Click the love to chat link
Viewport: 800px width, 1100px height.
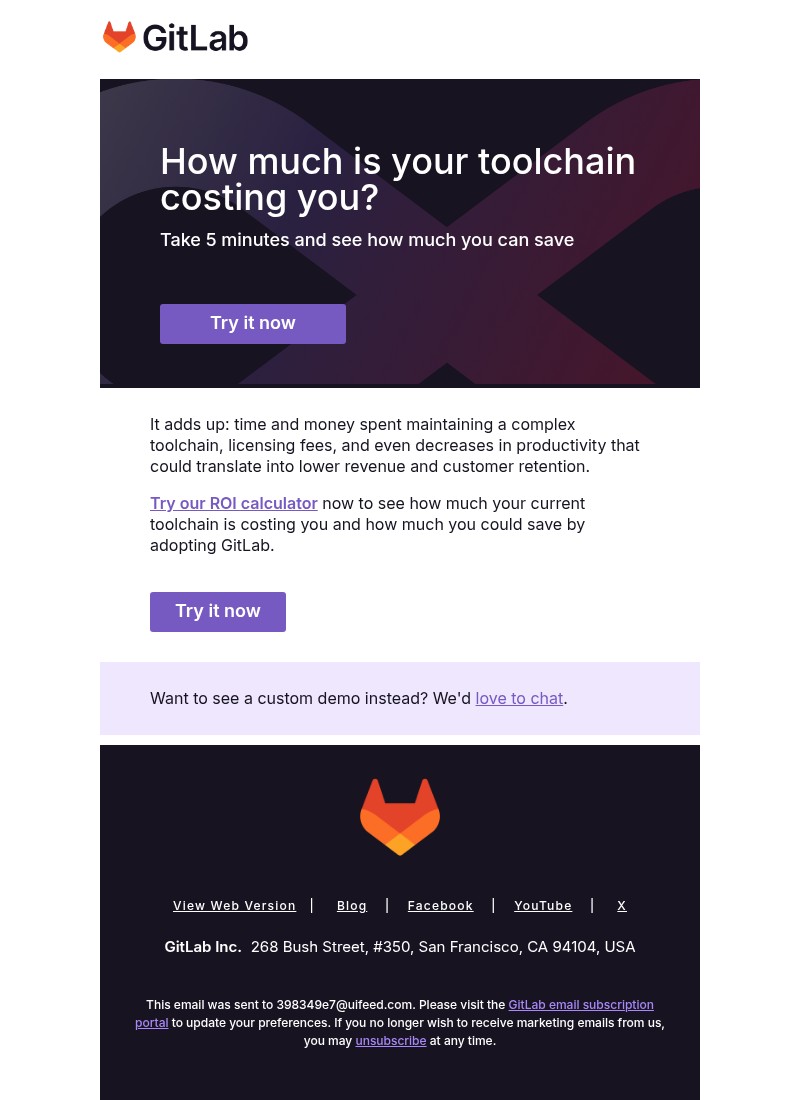click(519, 698)
